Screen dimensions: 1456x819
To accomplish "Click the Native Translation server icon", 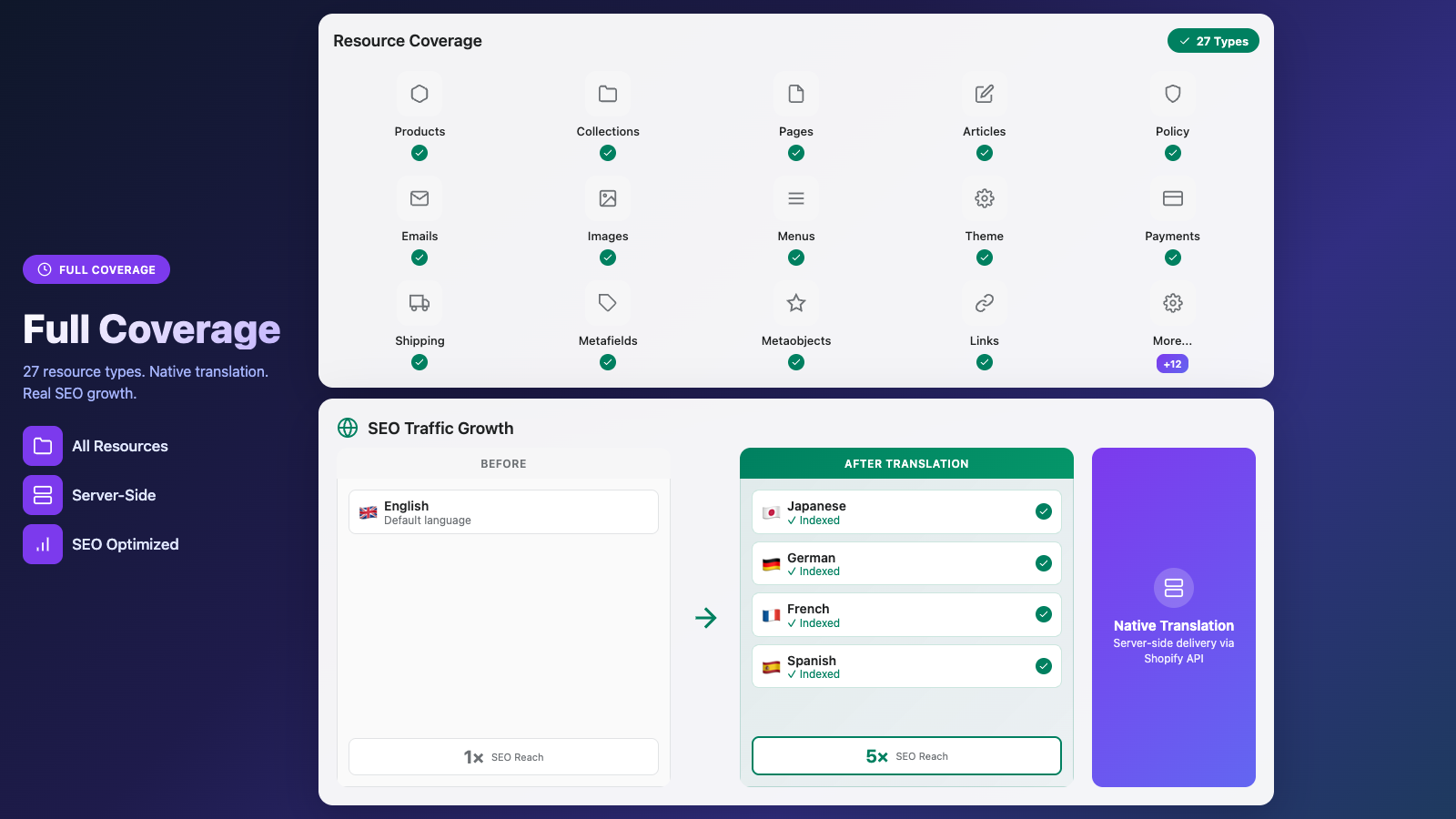I will pyautogui.click(x=1174, y=588).
